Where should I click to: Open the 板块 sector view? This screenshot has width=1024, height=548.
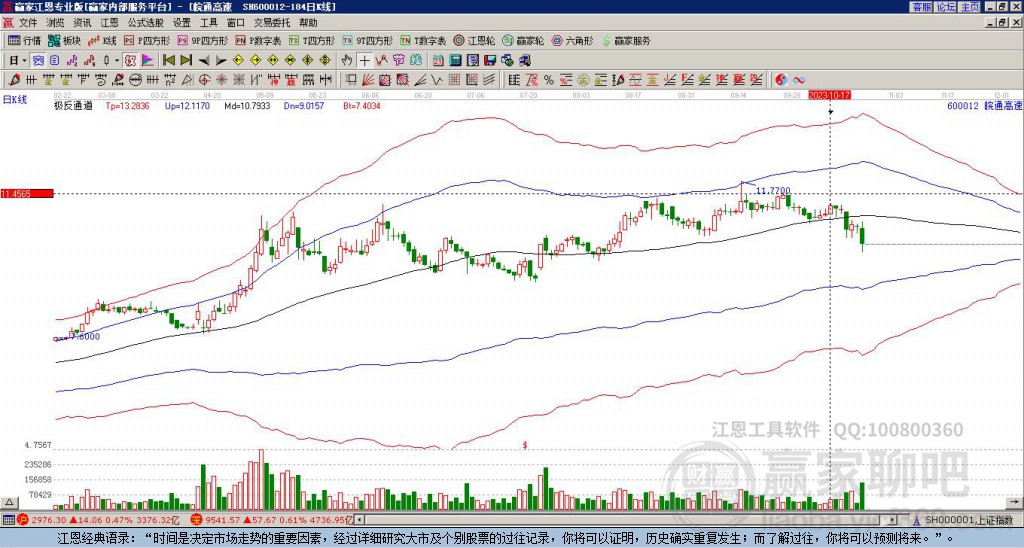tap(64, 40)
